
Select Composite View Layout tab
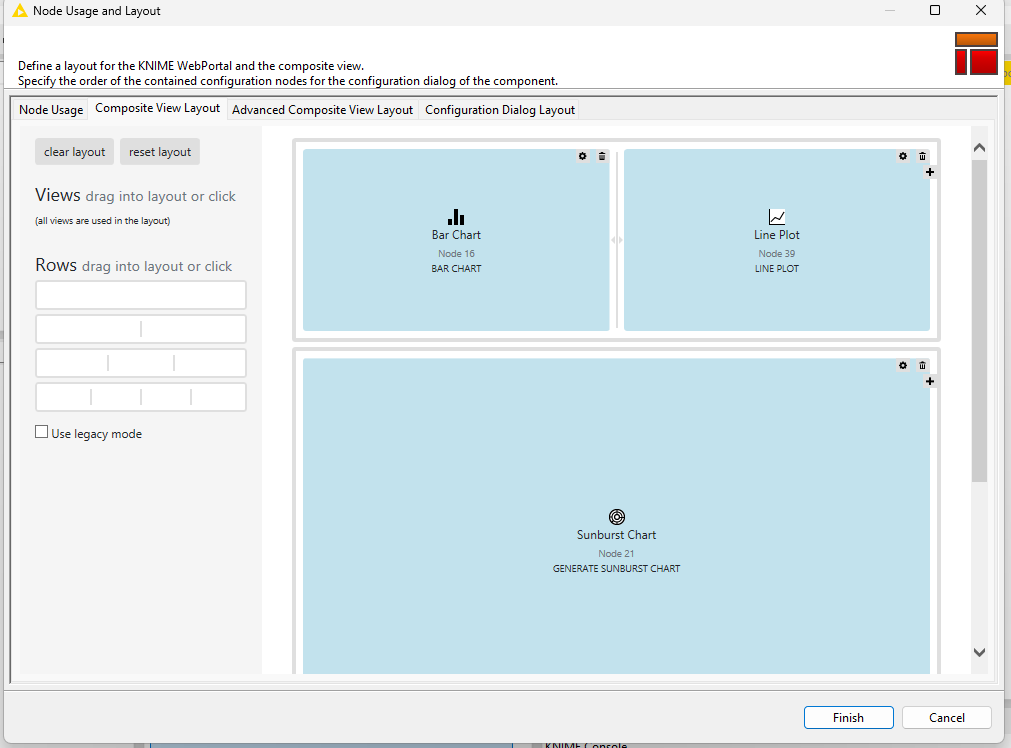[157, 108]
